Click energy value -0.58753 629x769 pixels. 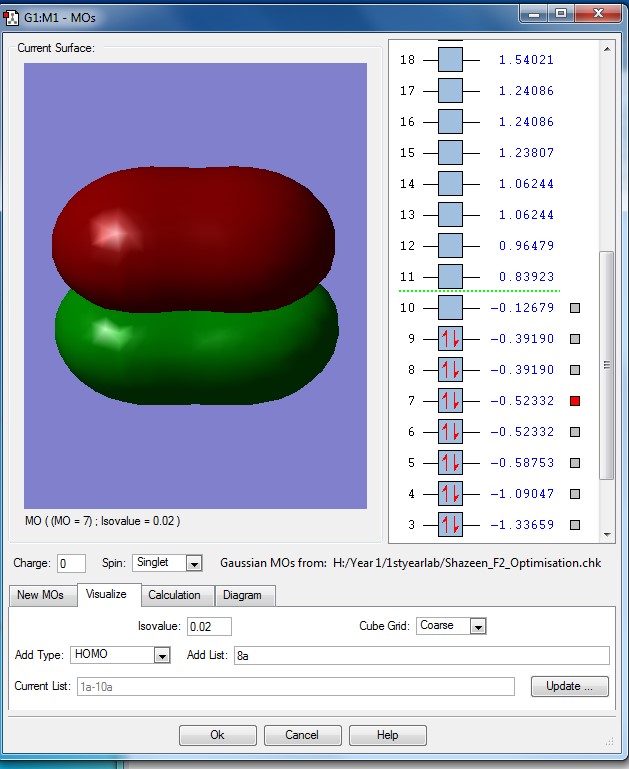522,463
